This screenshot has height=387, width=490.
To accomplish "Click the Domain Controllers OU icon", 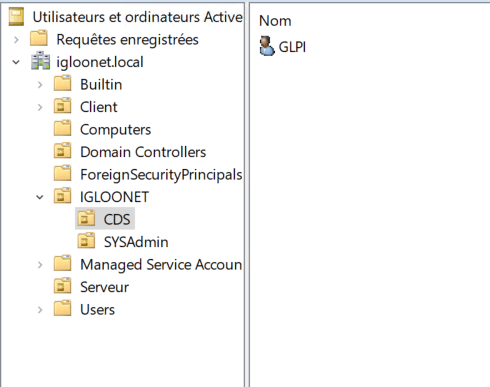I will tap(62, 151).
